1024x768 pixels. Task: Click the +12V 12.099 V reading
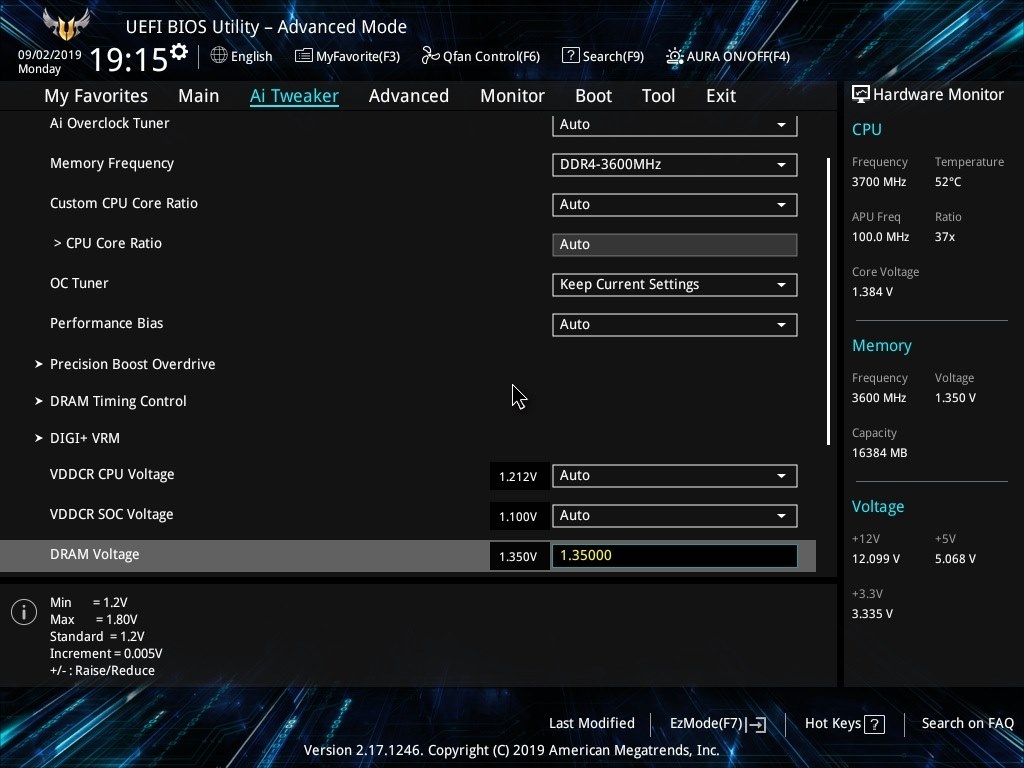876,559
